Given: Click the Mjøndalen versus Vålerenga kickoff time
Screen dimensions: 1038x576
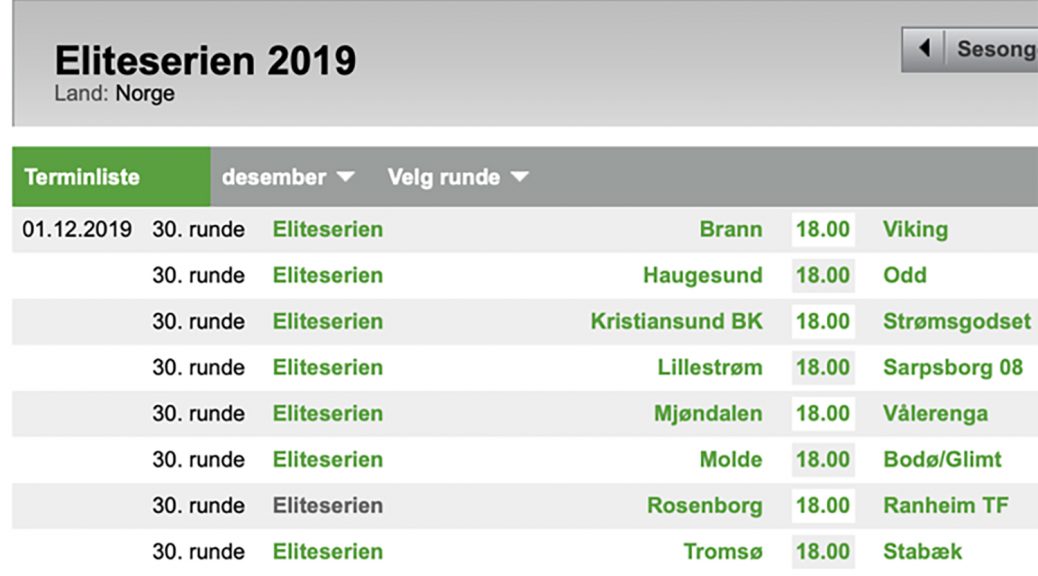Looking at the screenshot, I should pyautogui.click(x=822, y=413).
